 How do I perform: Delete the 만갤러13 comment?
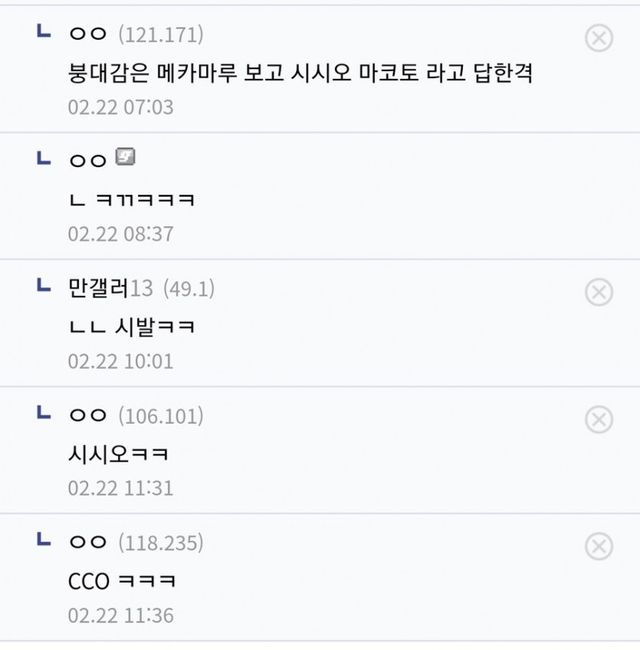coord(598,292)
